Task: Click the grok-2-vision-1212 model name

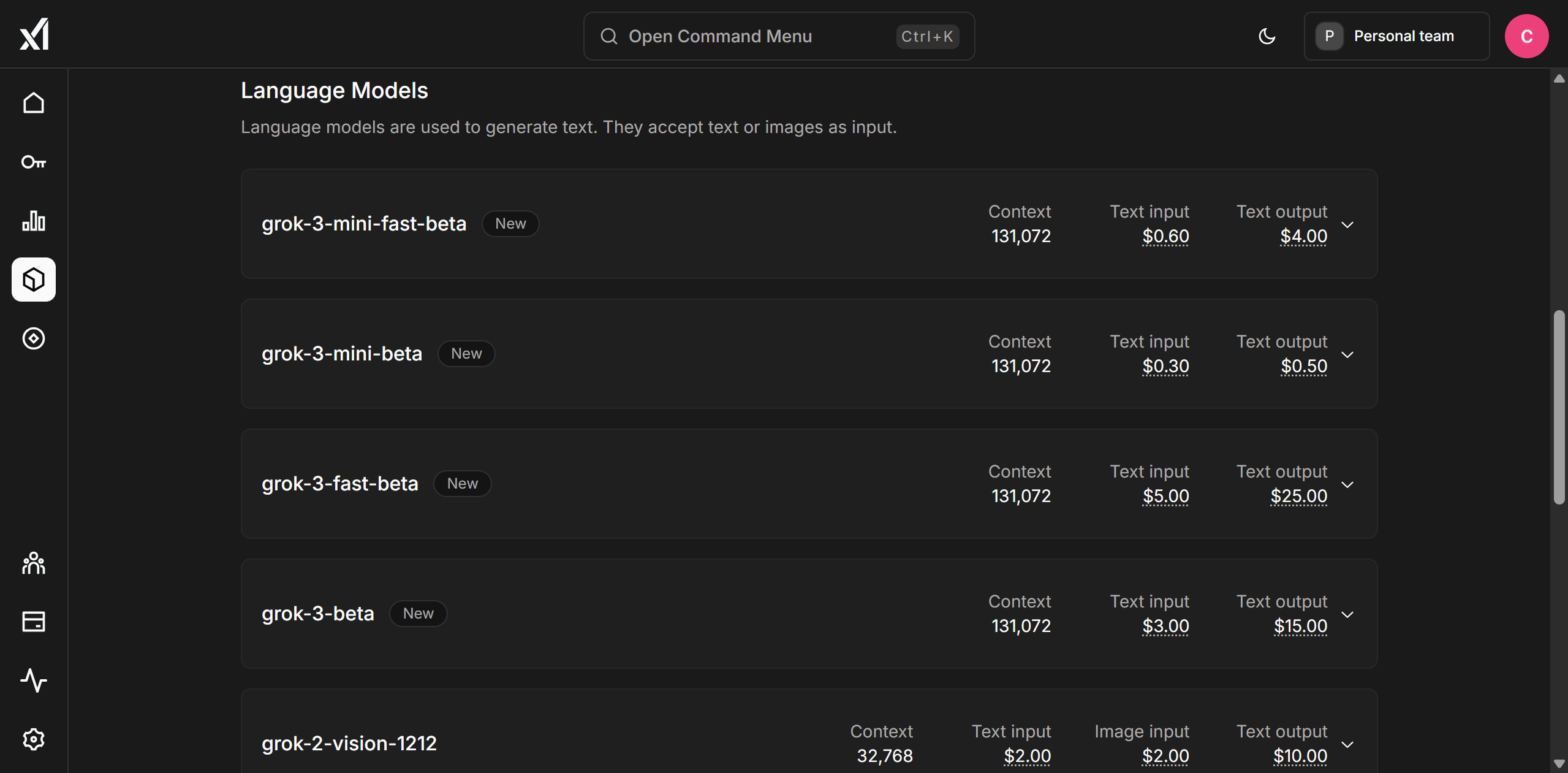Action: (x=349, y=744)
